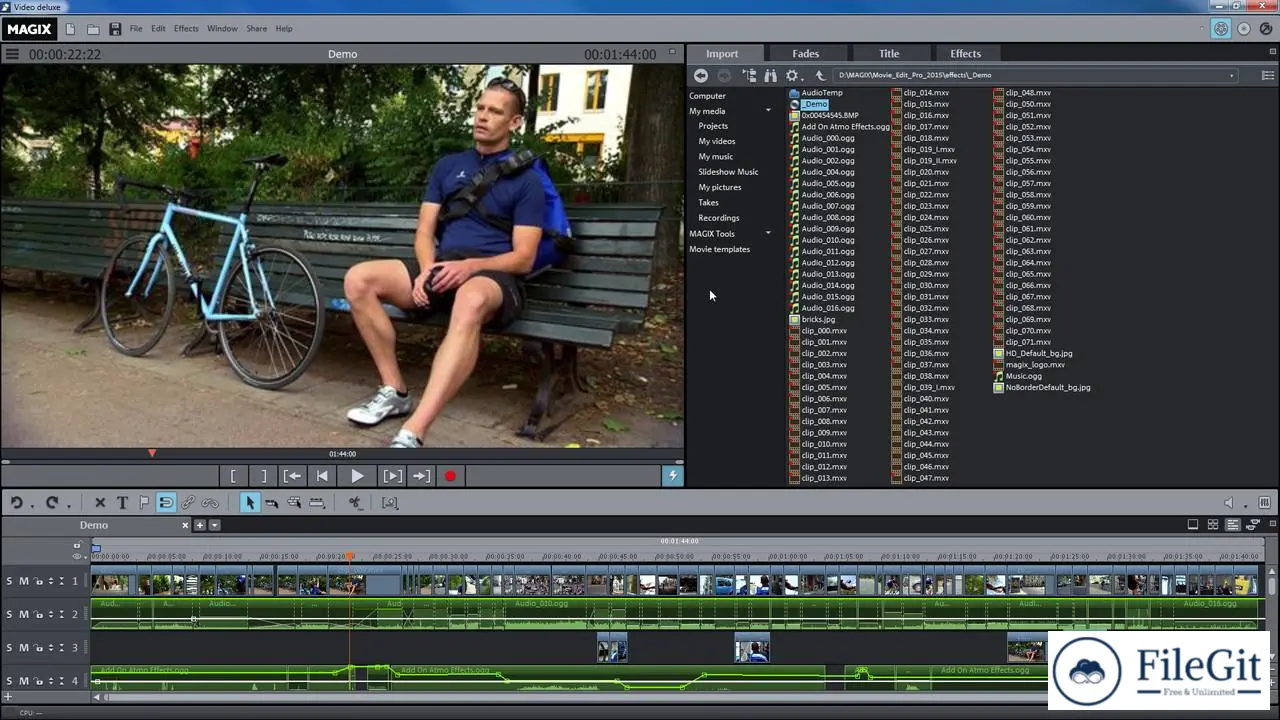Click the speaker volume icon
The height and width of the screenshot is (720, 1280).
[x=1229, y=503]
